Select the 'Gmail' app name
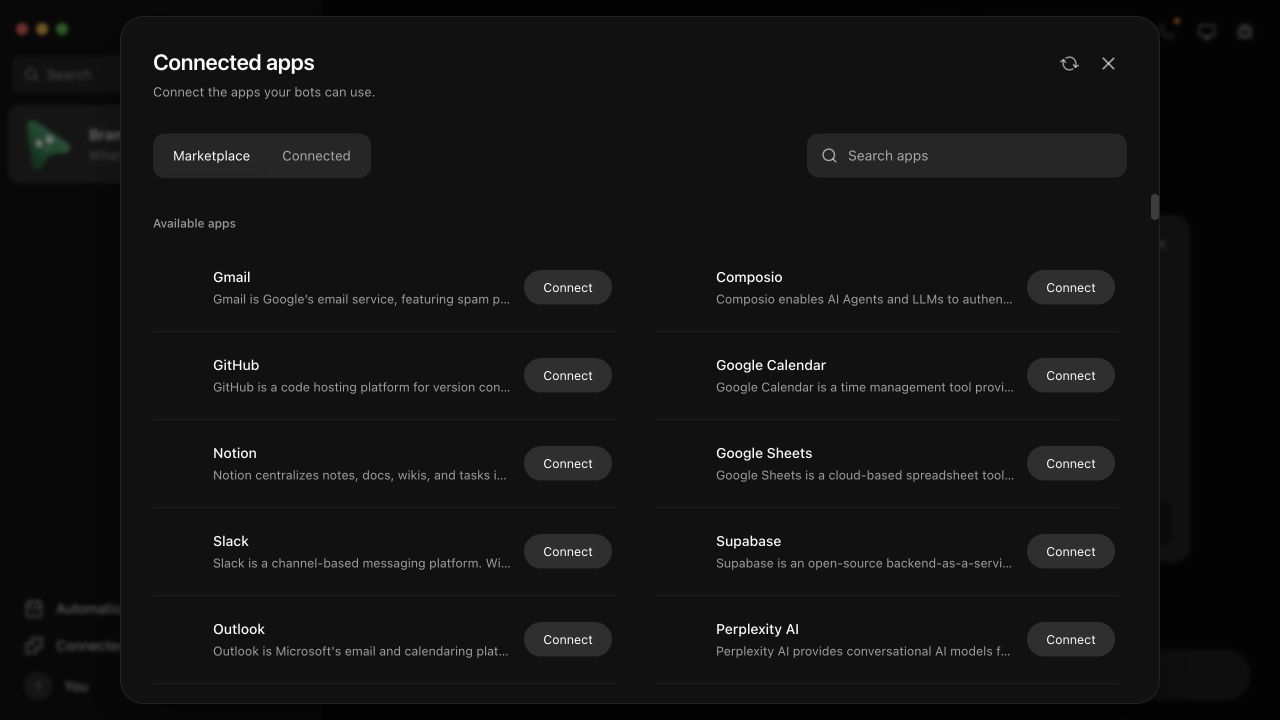The height and width of the screenshot is (720, 1280). tap(232, 277)
